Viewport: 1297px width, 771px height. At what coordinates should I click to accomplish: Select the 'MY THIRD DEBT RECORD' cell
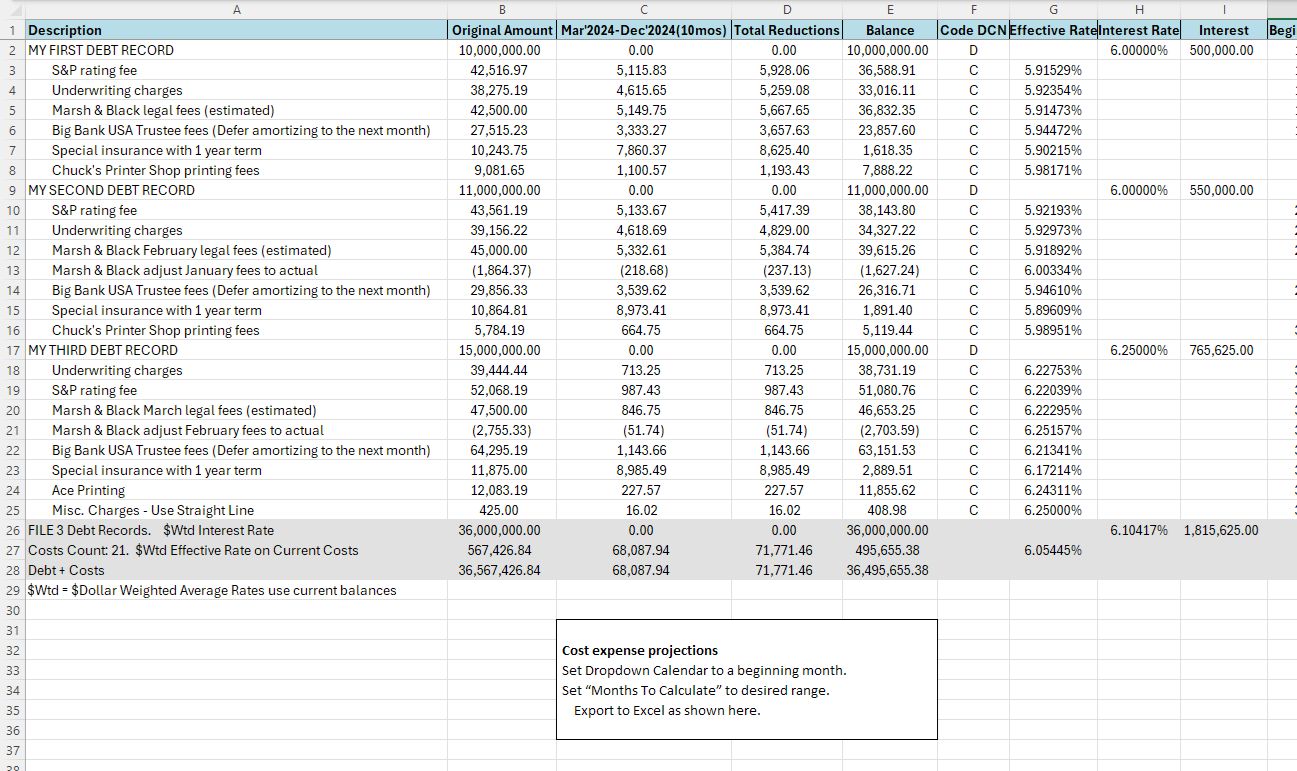(236, 350)
